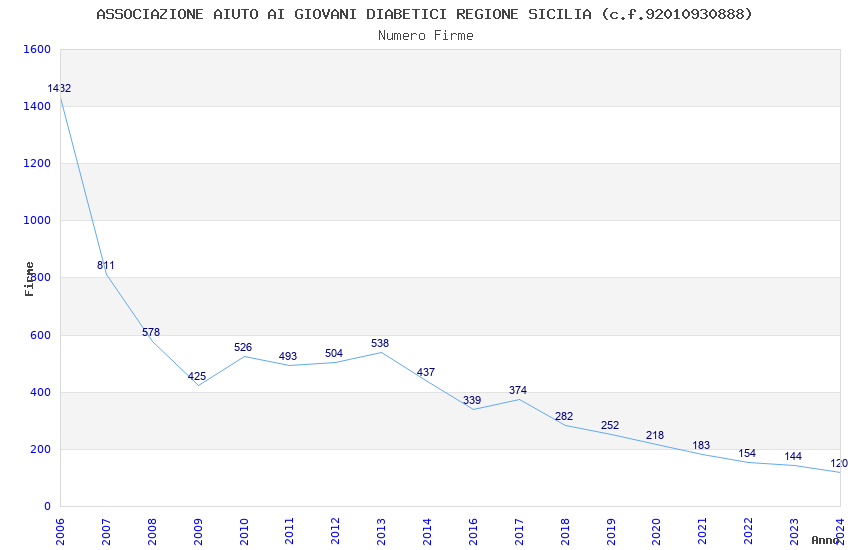Click the y-axis value 600
850x550 pixels.
click(40, 335)
